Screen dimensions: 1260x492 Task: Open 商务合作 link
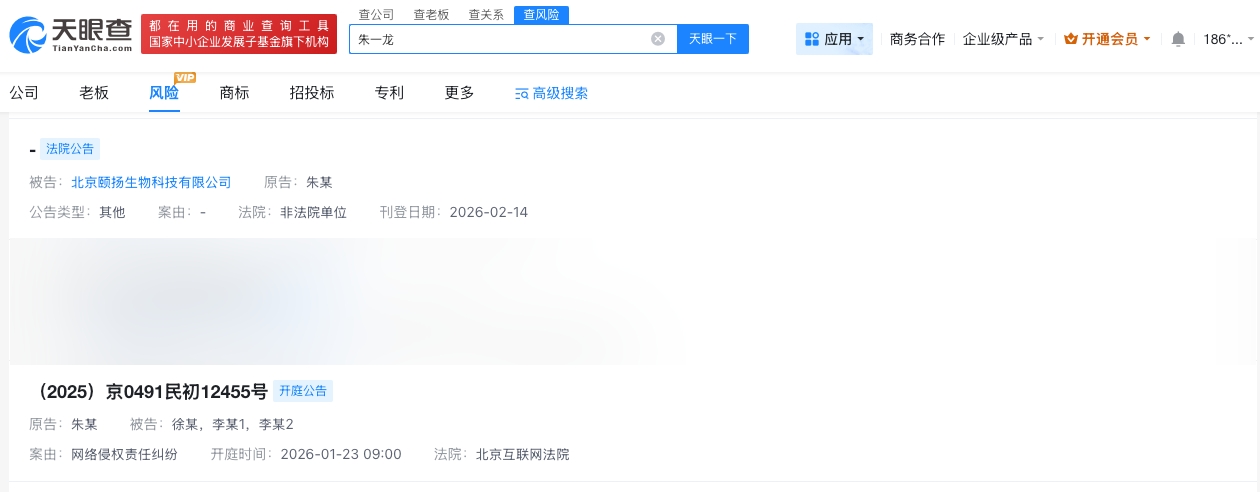coord(917,39)
